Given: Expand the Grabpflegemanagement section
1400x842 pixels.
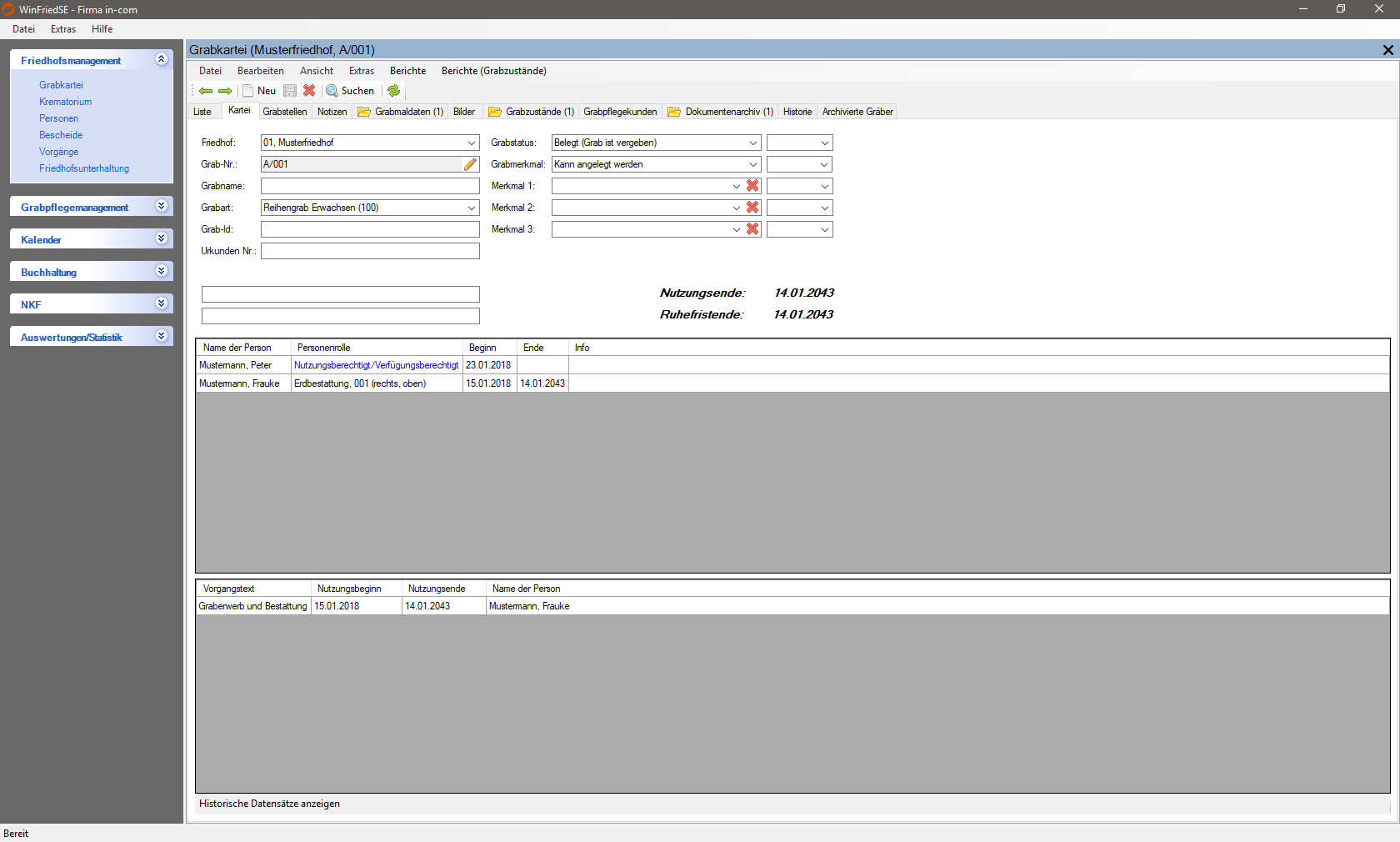Looking at the screenshot, I should 162,206.
